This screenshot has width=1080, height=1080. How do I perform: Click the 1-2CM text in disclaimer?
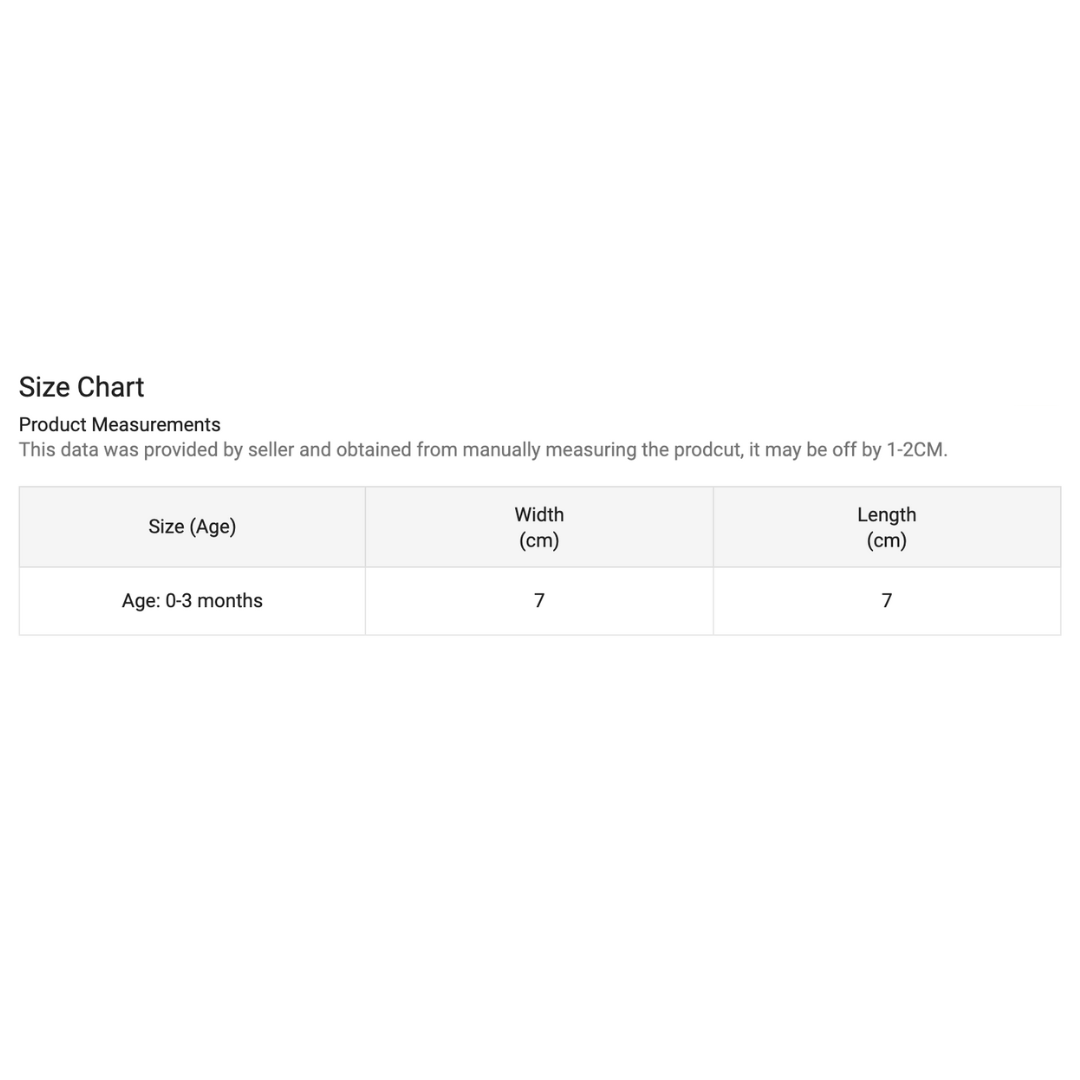coord(917,450)
